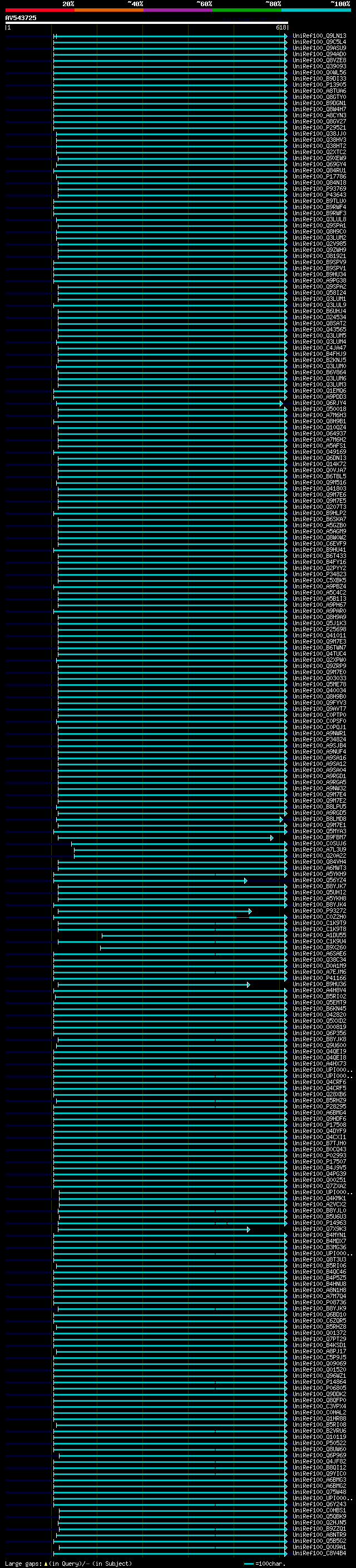356x1568 pixels.
Task: Click the UniRef100_Q9SPA1 label
Action: click(319, 226)
